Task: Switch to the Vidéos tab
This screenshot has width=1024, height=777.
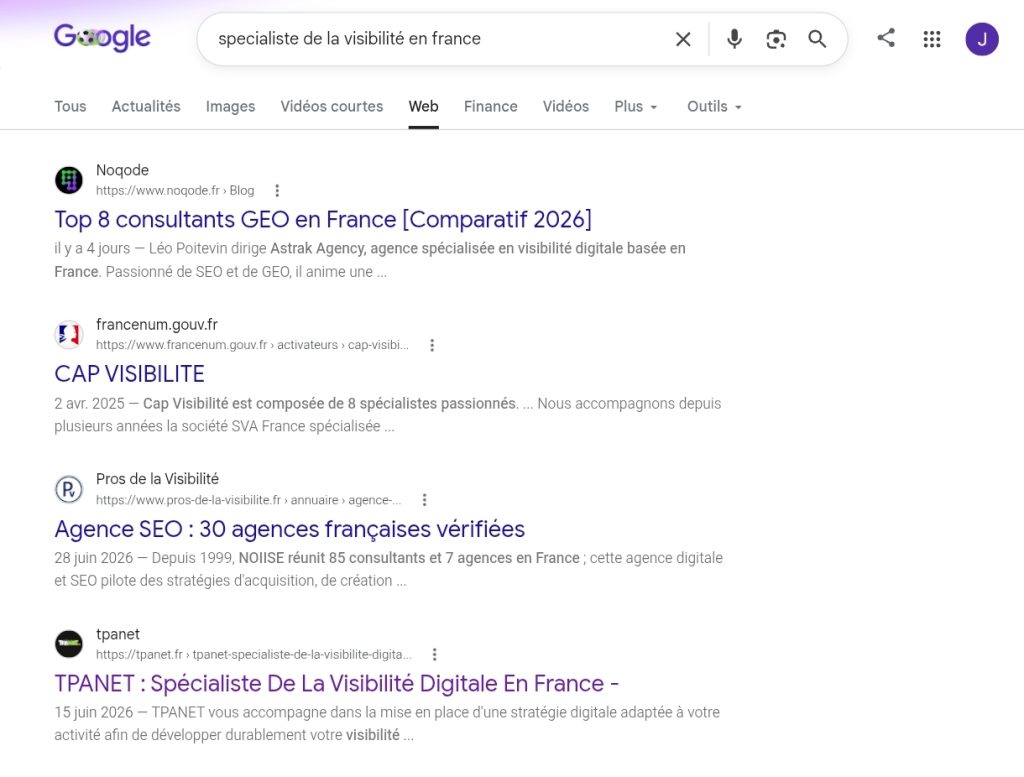Action: point(566,106)
